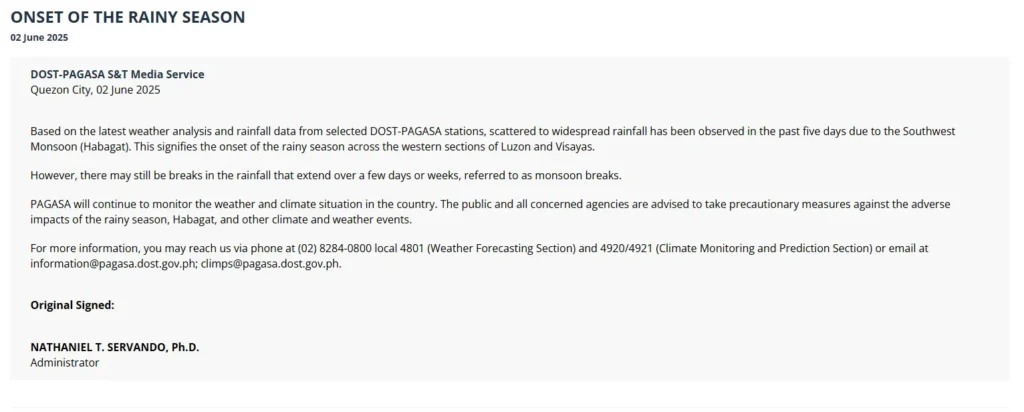1024x412 pixels.
Task: Click the '02 June 2025' date under the title
Action: [x=39, y=38]
